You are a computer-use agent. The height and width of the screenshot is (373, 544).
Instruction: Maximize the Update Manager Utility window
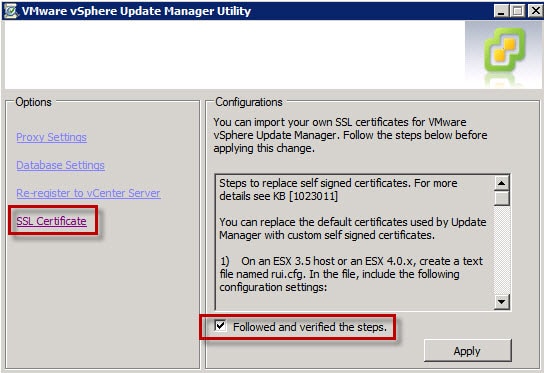pos(518,11)
